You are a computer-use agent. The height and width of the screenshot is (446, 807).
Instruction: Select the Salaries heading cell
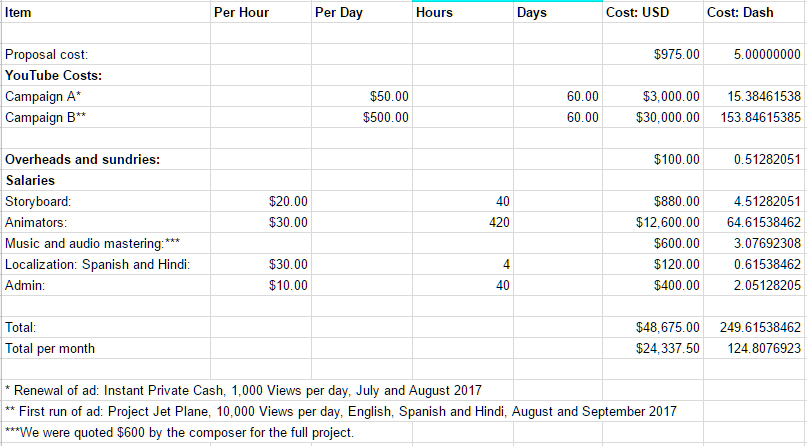tap(106, 180)
